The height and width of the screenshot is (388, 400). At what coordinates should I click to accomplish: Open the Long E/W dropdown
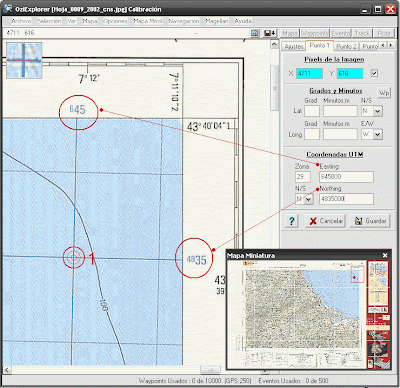click(377, 134)
